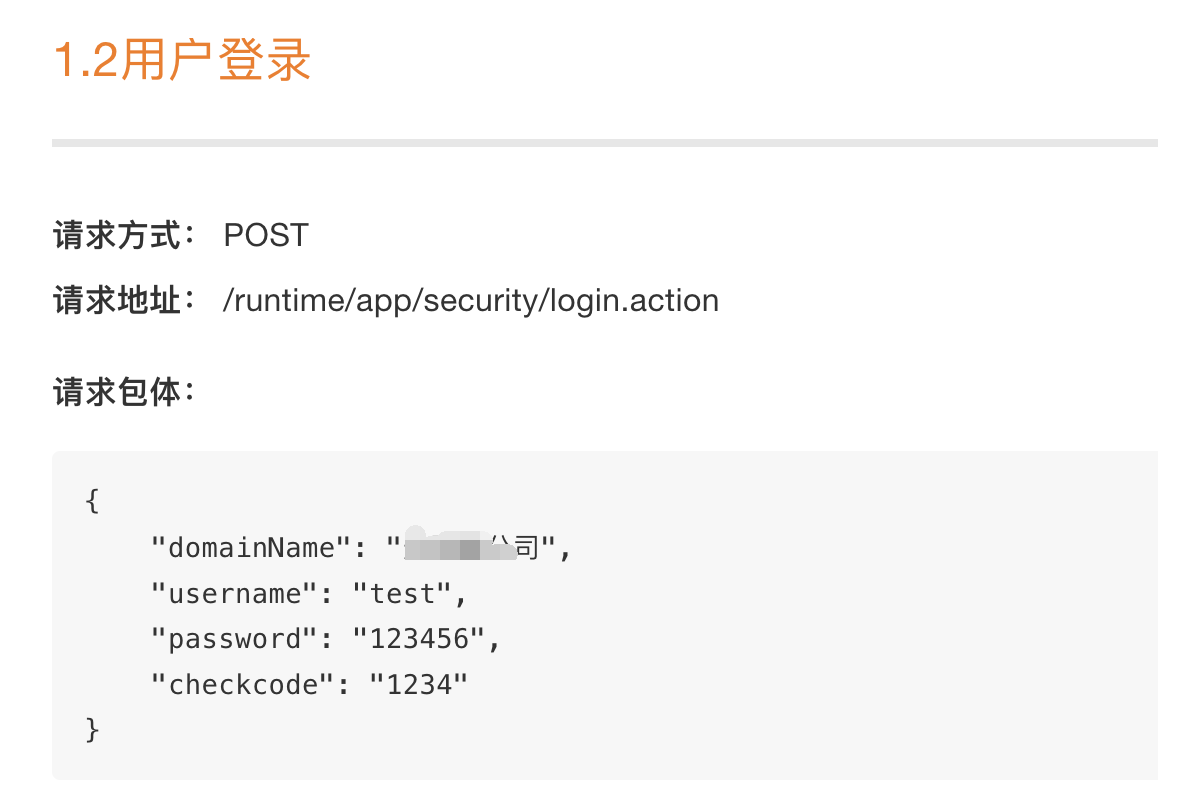Click the "123456" password value
This screenshot has height=812, width=1202.
coord(420,639)
